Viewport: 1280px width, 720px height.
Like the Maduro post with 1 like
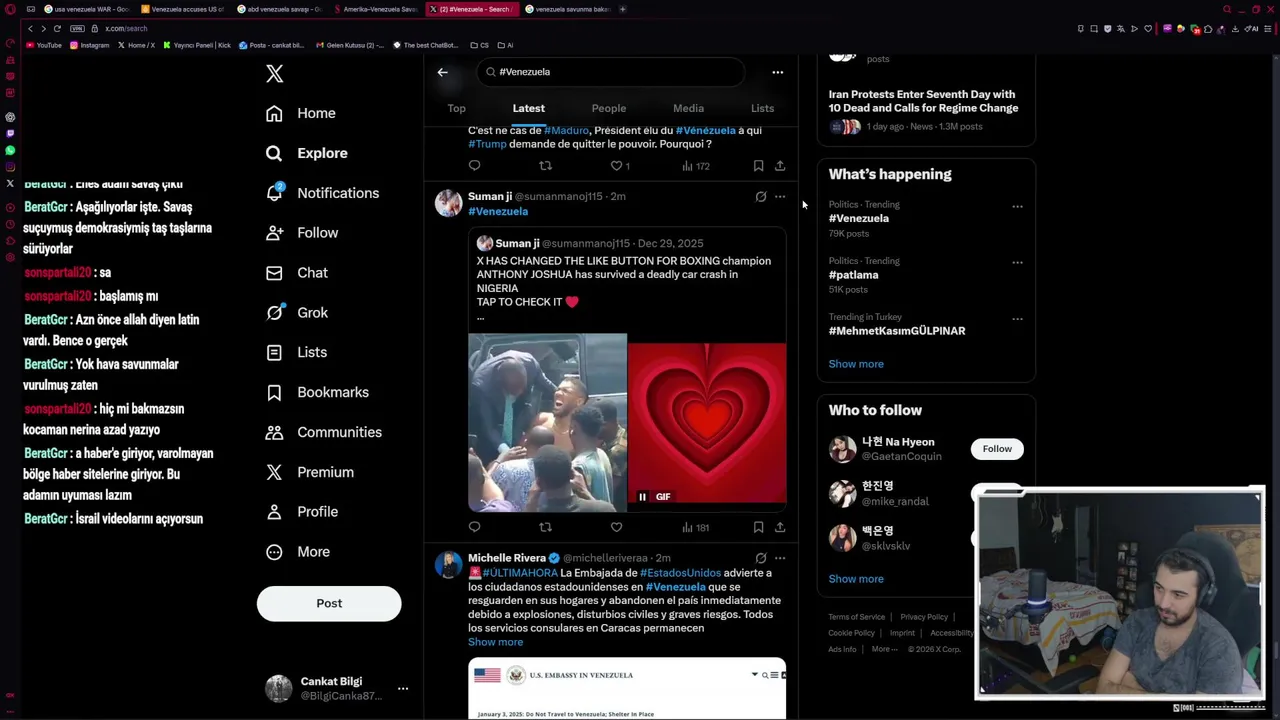point(620,166)
